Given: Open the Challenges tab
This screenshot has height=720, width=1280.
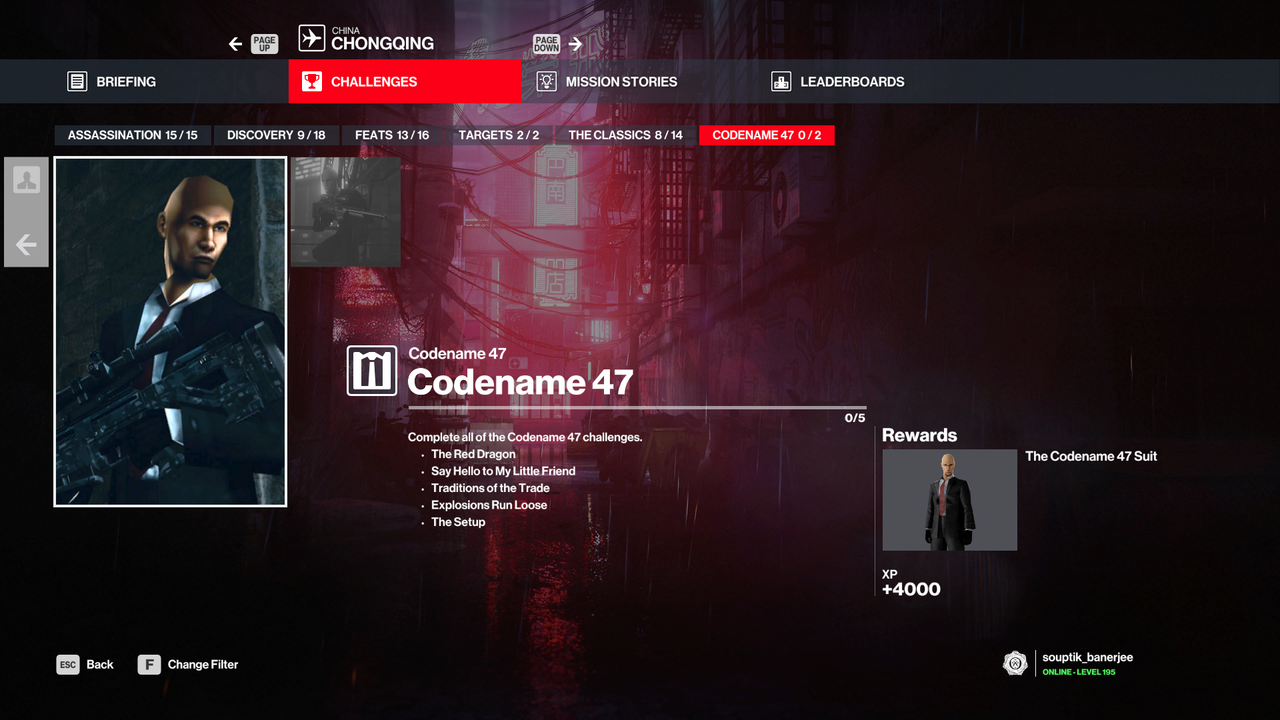Looking at the screenshot, I should coord(405,82).
